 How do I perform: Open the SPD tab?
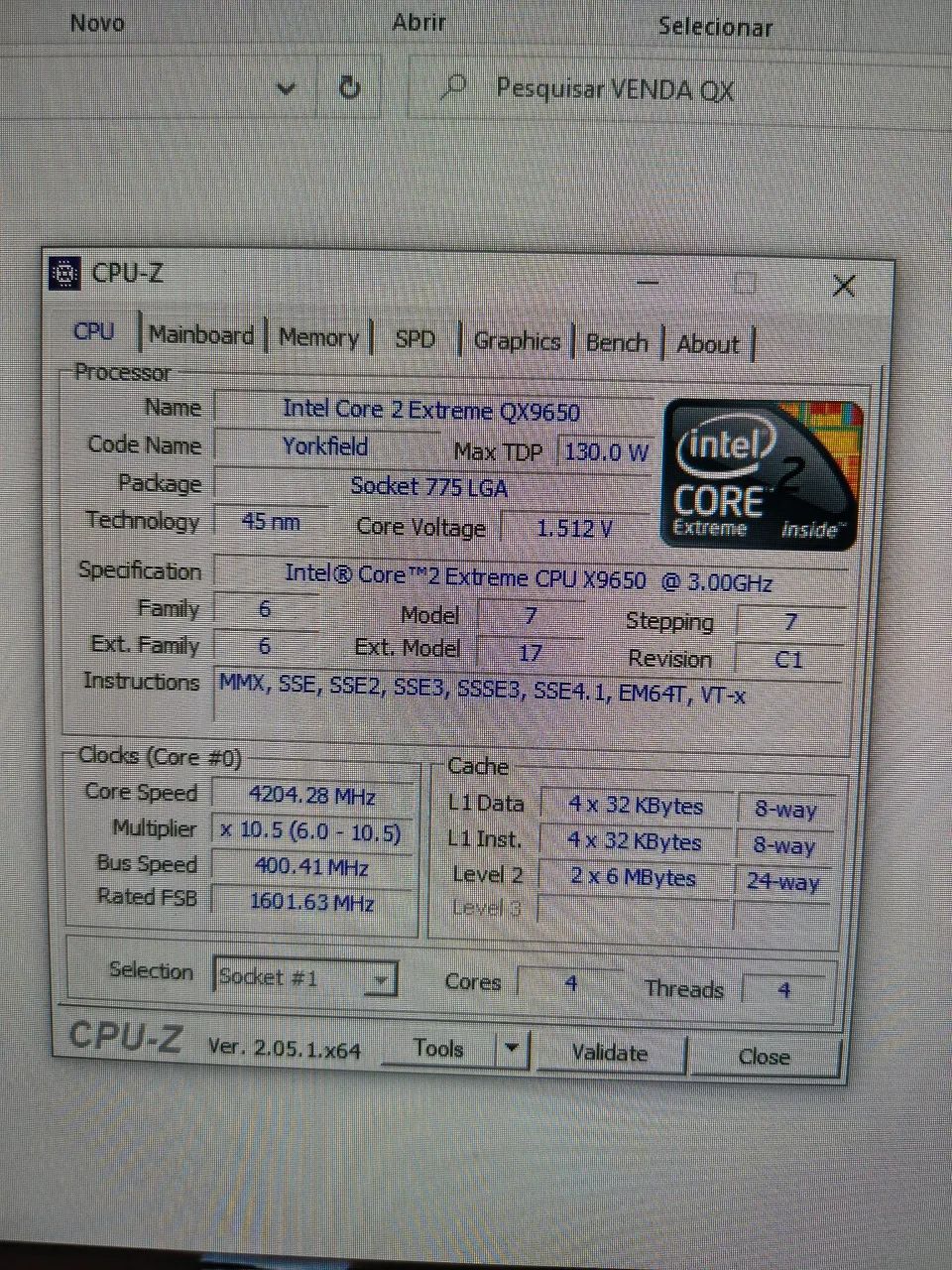tap(416, 339)
